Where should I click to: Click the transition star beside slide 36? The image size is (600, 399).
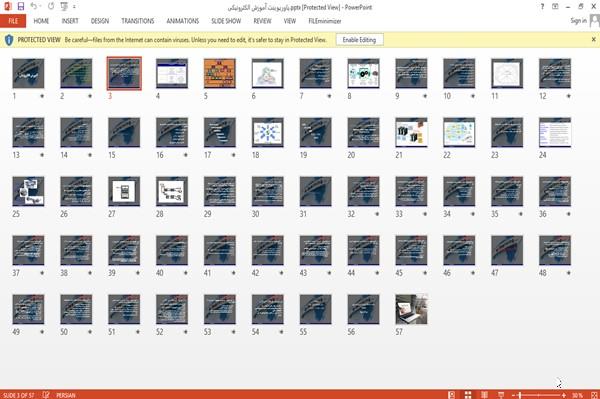(569, 214)
